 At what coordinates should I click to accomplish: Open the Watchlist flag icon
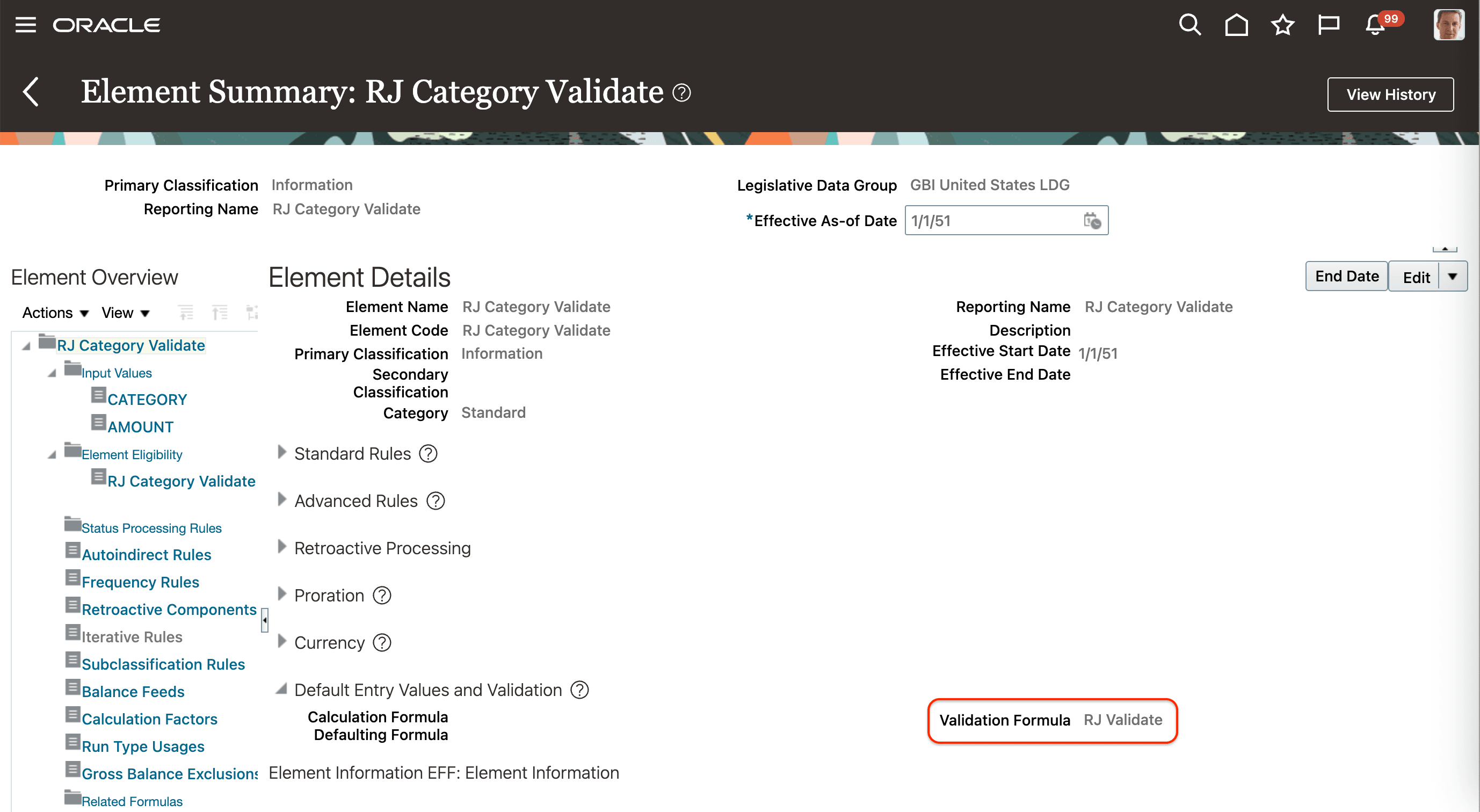tap(1329, 25)
